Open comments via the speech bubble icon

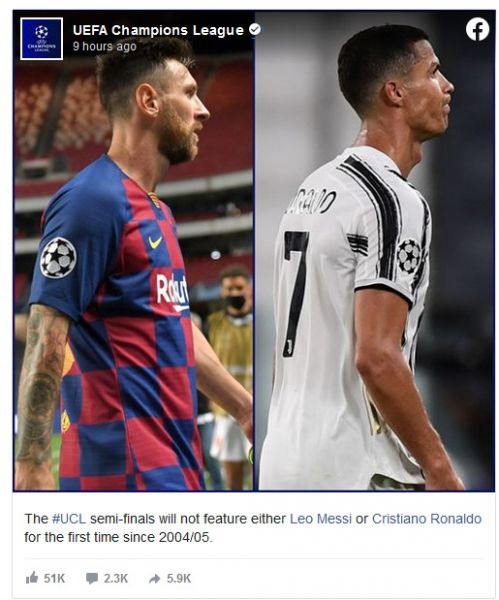tap(92, 578)
